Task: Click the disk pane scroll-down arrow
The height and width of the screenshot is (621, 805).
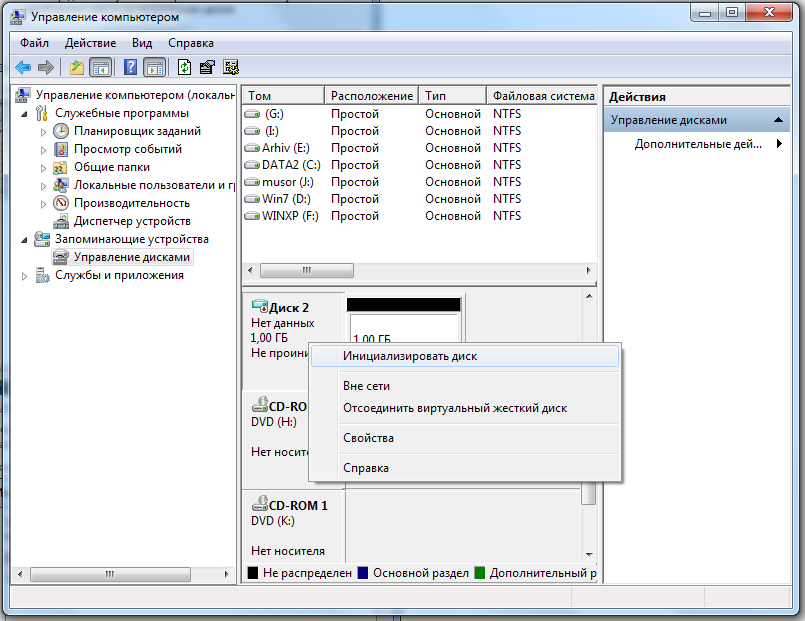Action: [589, 554]
